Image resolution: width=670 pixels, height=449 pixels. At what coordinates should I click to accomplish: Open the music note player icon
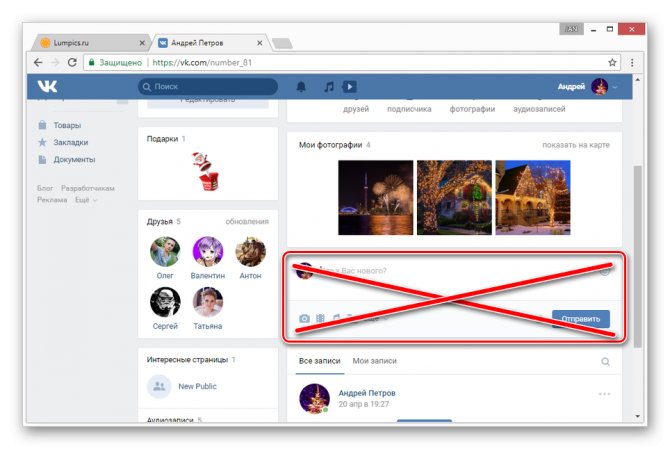[x=329, y=87]
